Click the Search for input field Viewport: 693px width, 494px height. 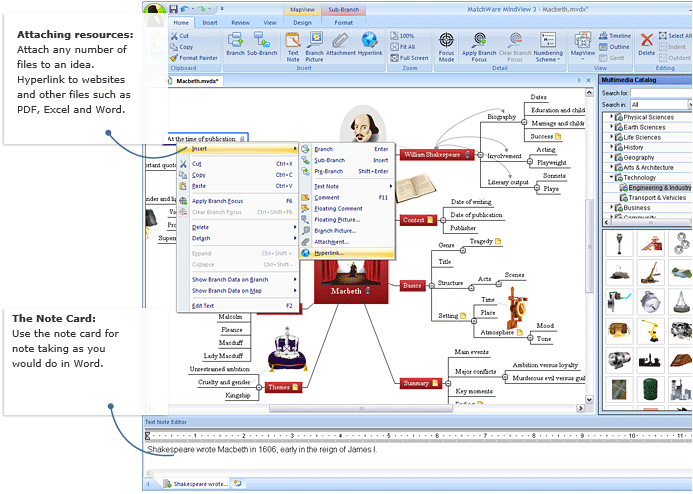(x=660, y=93)
